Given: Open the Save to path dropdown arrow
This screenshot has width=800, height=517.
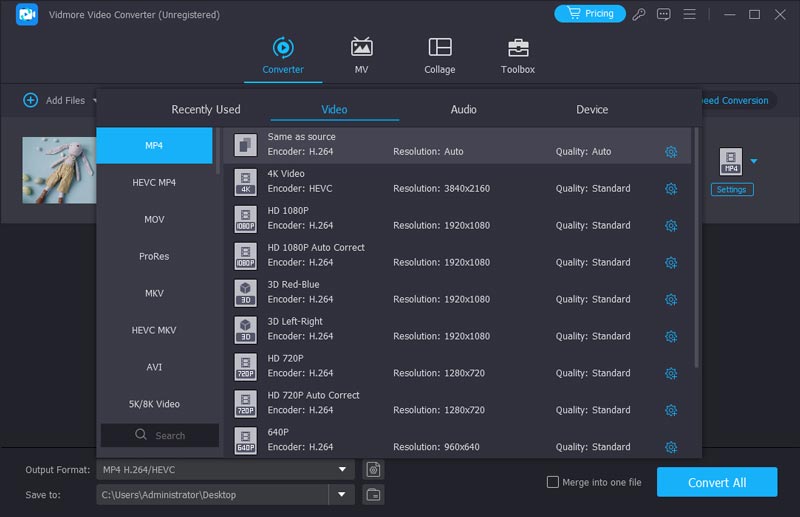Looking at the screenshot, I should (341, 494).
